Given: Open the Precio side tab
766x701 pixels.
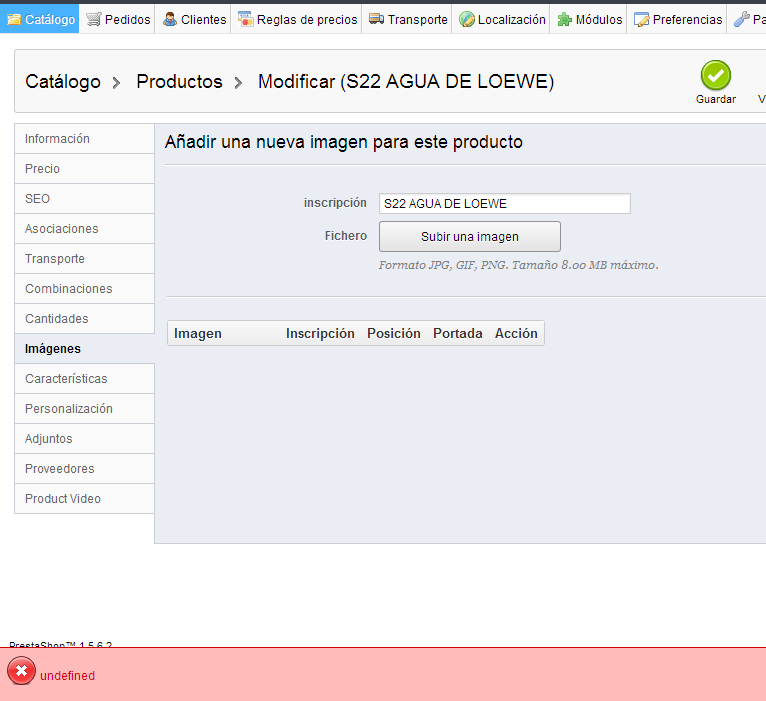Looking at the screenshot, I should click(x=85, y=169).
